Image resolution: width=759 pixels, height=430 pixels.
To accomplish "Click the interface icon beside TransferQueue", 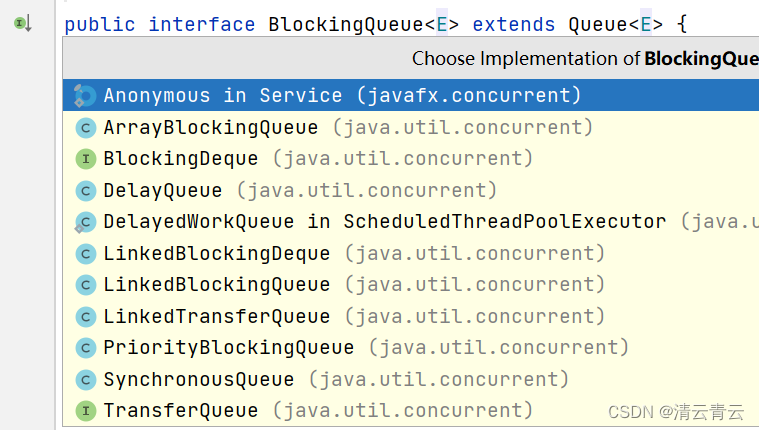I will [86, 411].
